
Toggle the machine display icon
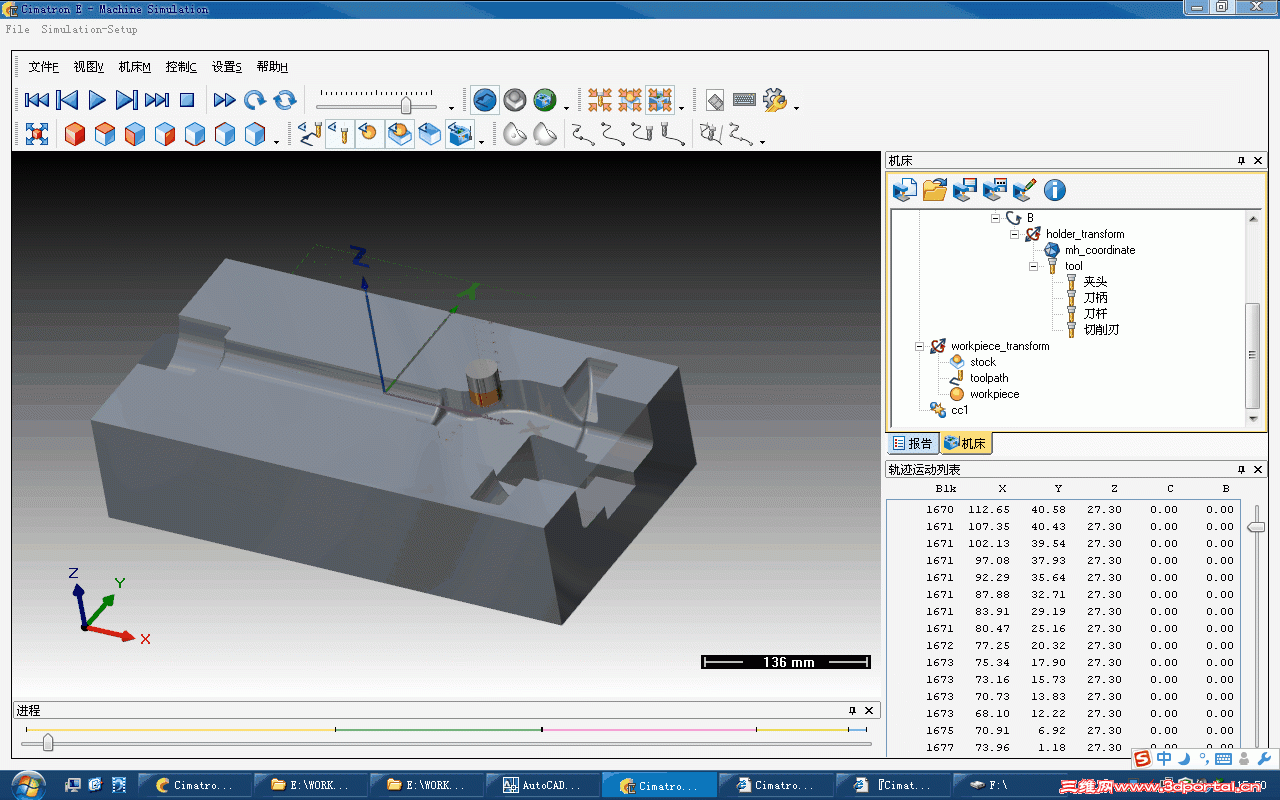tap(460, 134)
